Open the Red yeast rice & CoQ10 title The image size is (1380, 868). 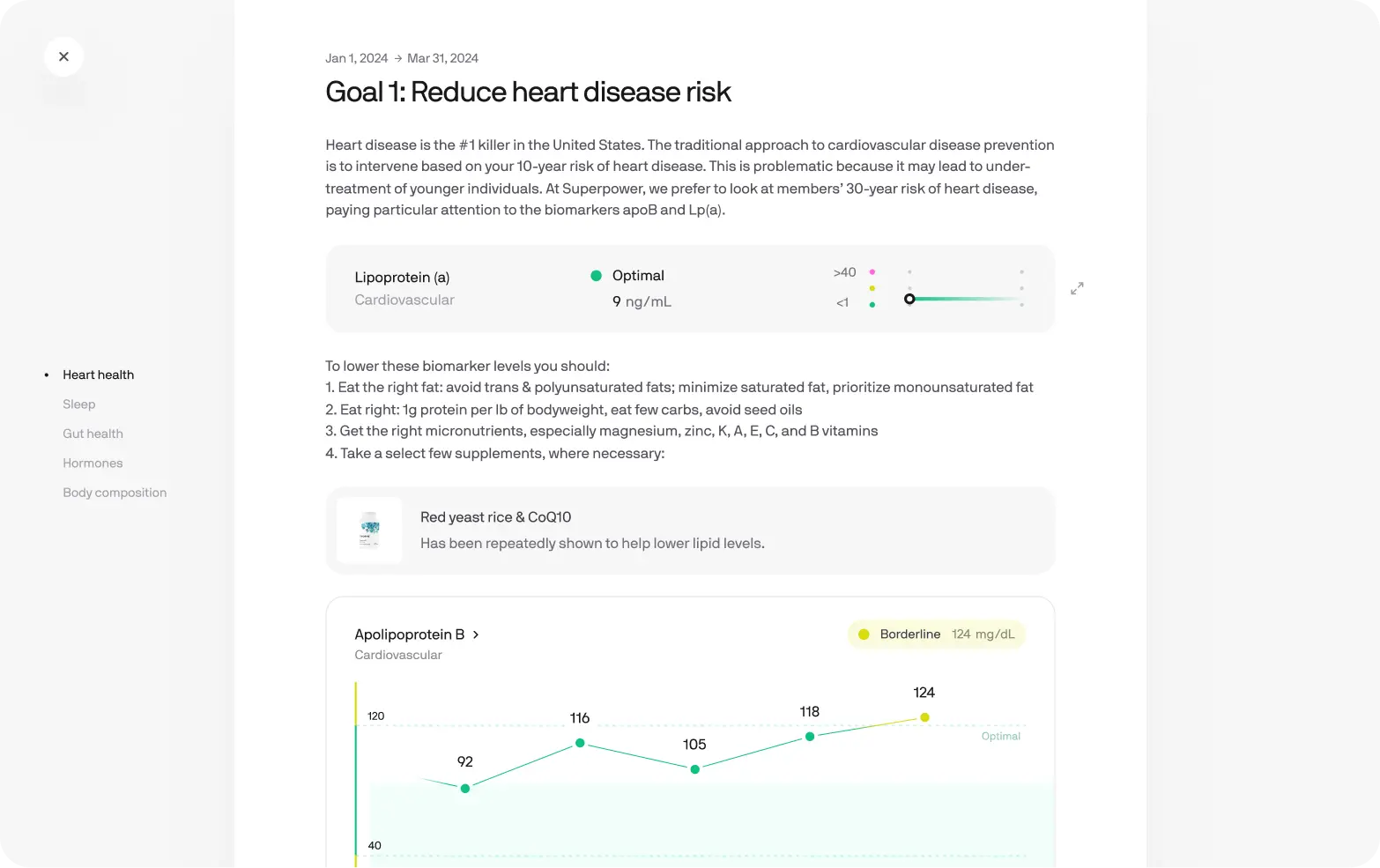(x=495, y=517)
